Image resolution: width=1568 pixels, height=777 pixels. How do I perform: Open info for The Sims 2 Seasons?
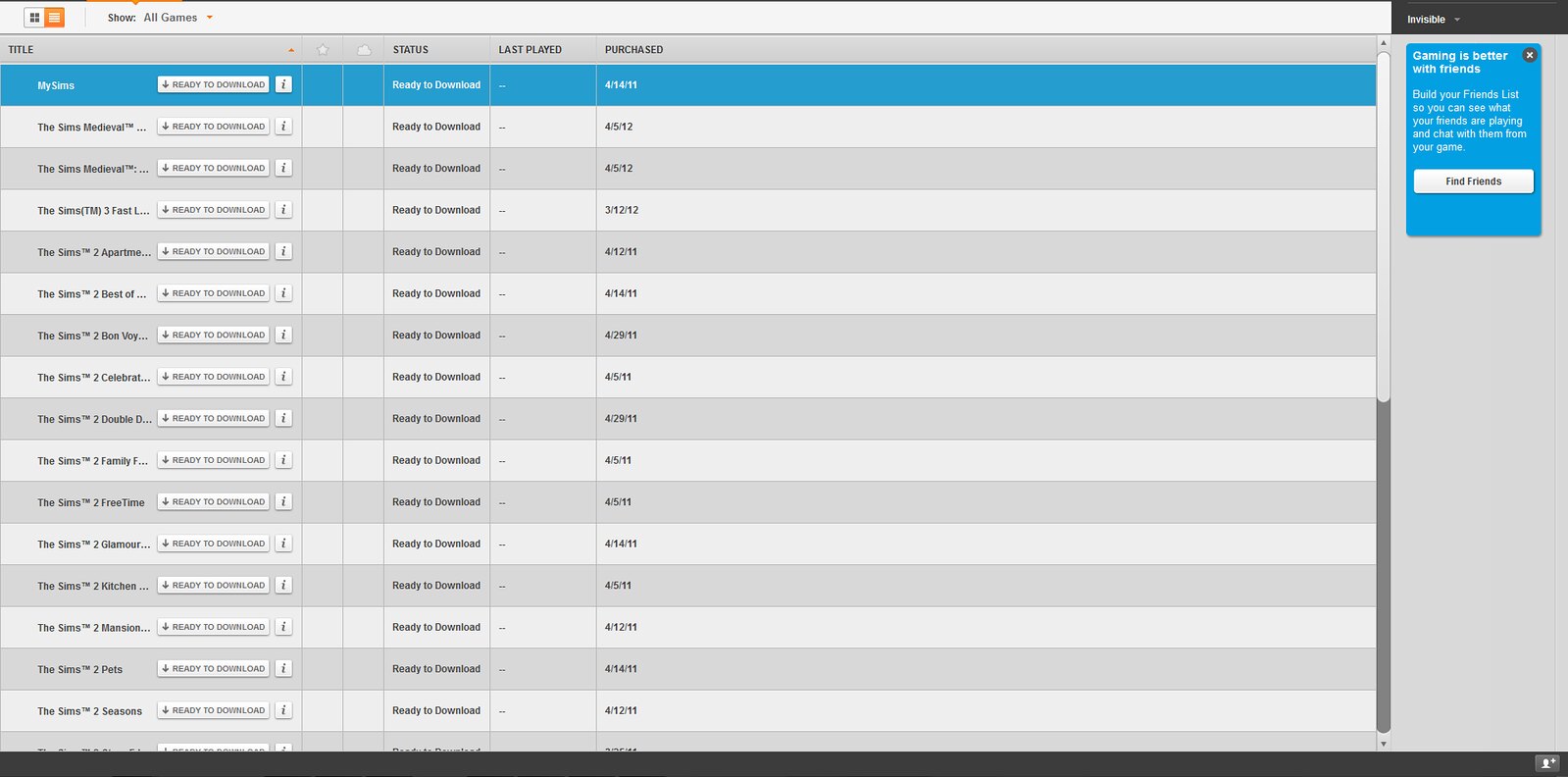click(x=283, y=710)
